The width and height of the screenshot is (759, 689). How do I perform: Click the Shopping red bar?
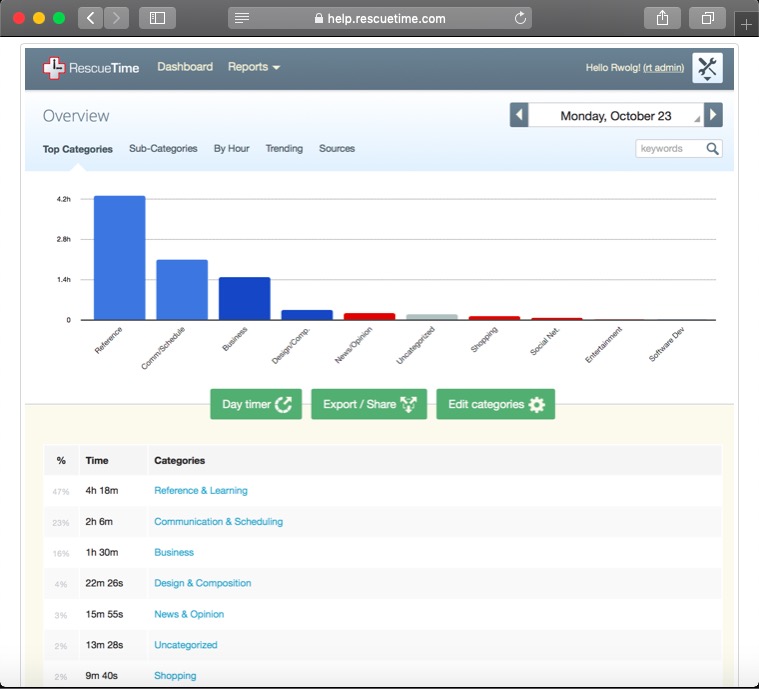494,318
